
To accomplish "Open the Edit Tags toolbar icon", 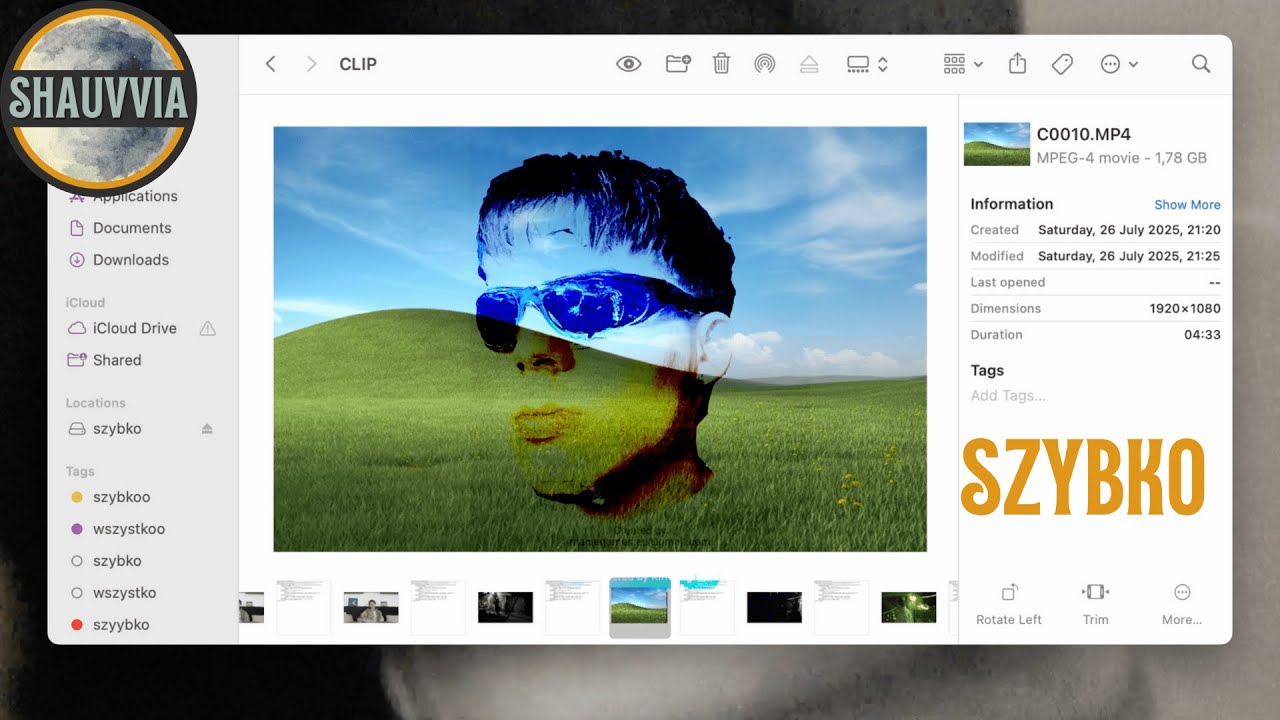I will (1062, 64).
